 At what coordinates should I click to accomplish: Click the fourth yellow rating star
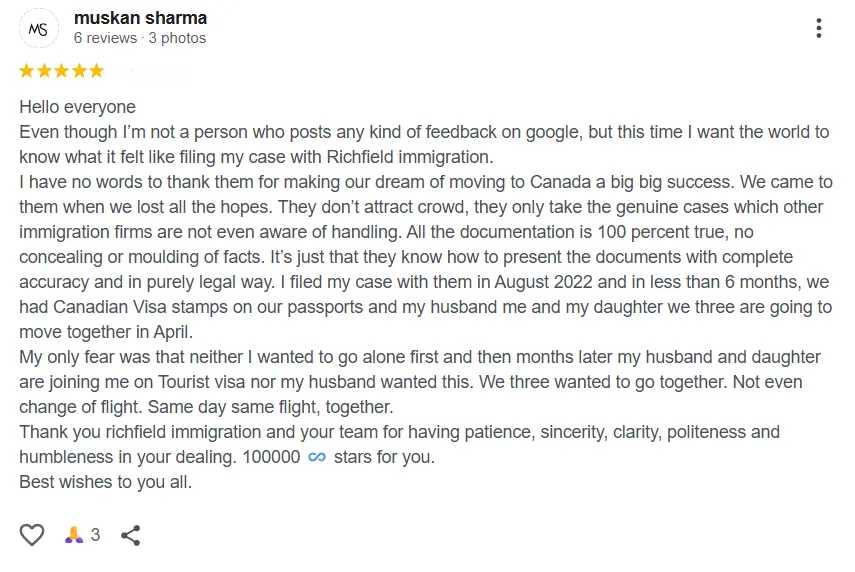click(79, 70)
